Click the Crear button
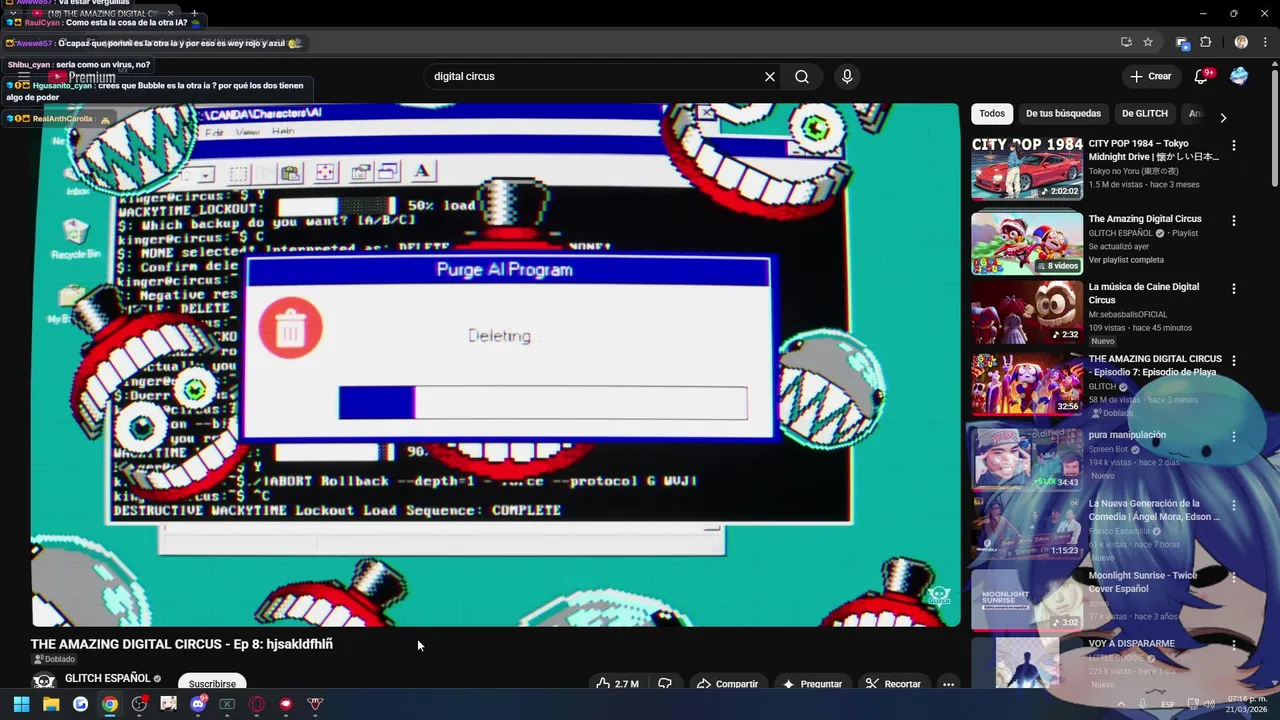 (x=1151, y=76)
